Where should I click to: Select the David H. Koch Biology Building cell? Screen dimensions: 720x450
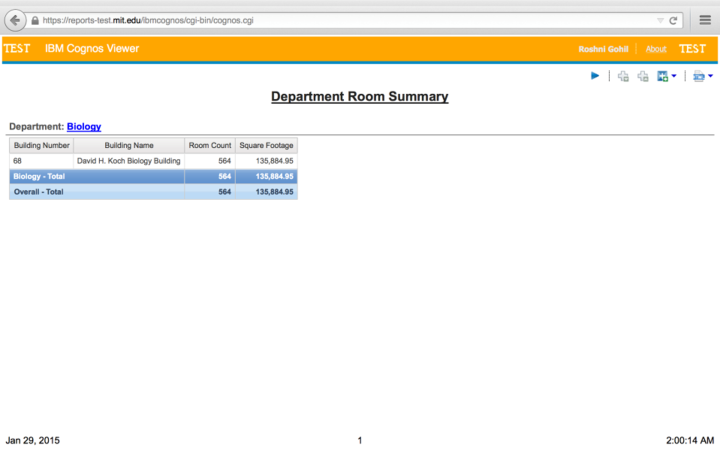pos(129,160)
